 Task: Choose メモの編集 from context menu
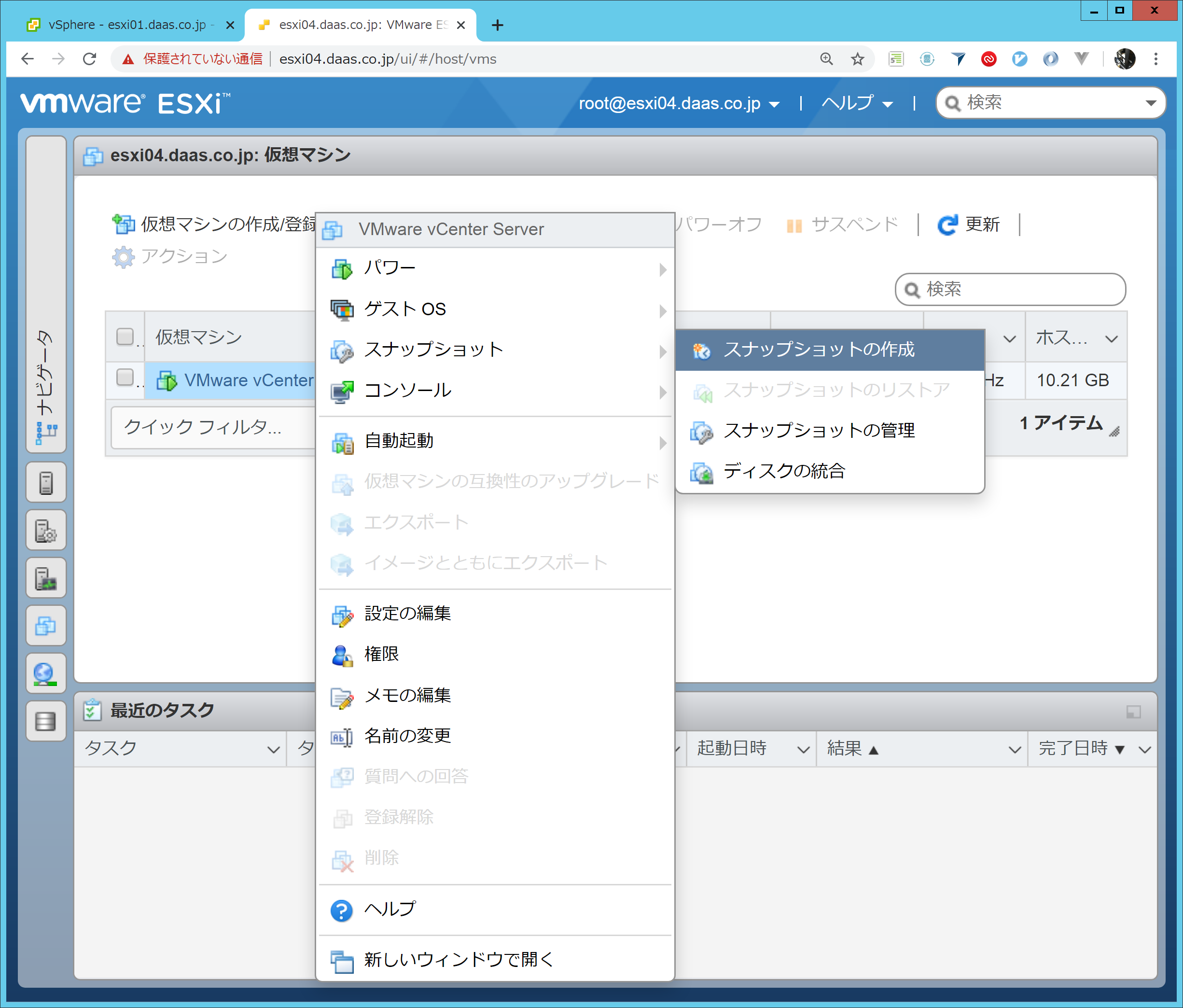495,696
